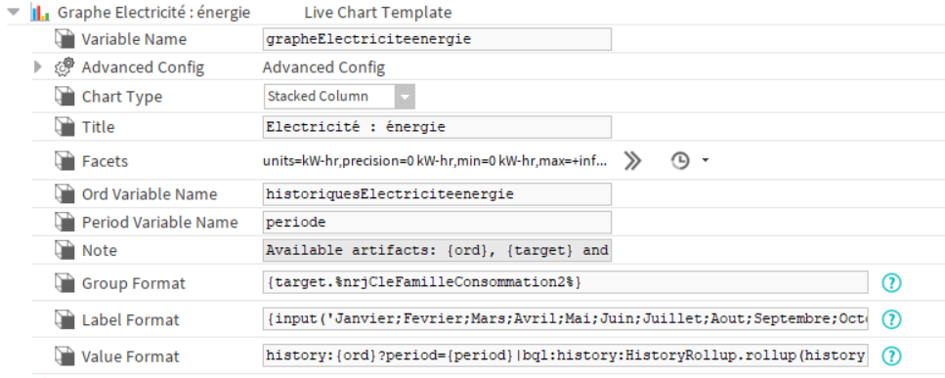This screenshot has width=945, height=378.
Task: Click the clock history icon in Facets row
Action: 680,161
